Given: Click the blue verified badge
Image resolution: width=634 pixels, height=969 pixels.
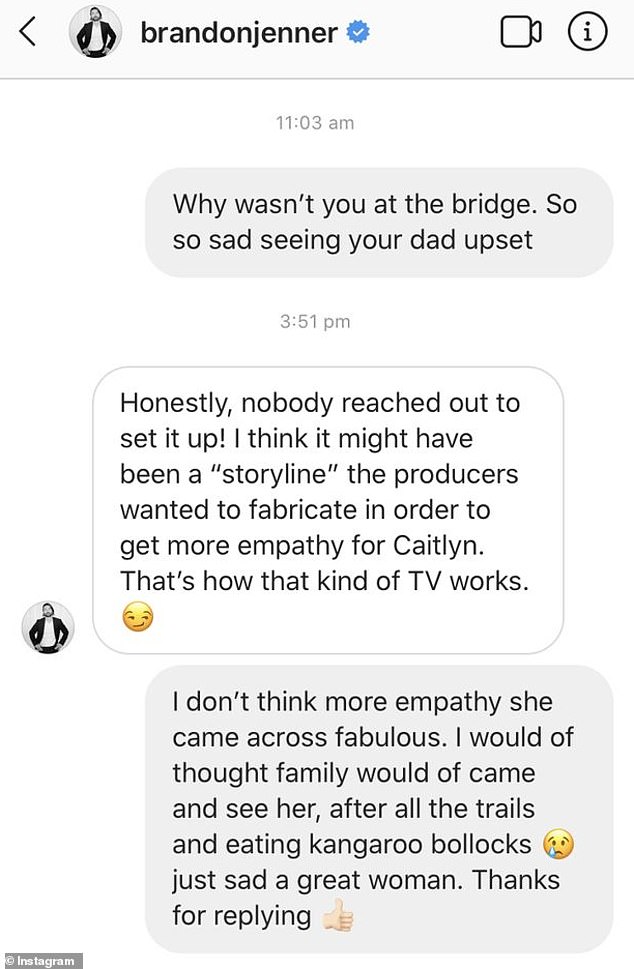Looking at the screenshot, I should [358, 34].
